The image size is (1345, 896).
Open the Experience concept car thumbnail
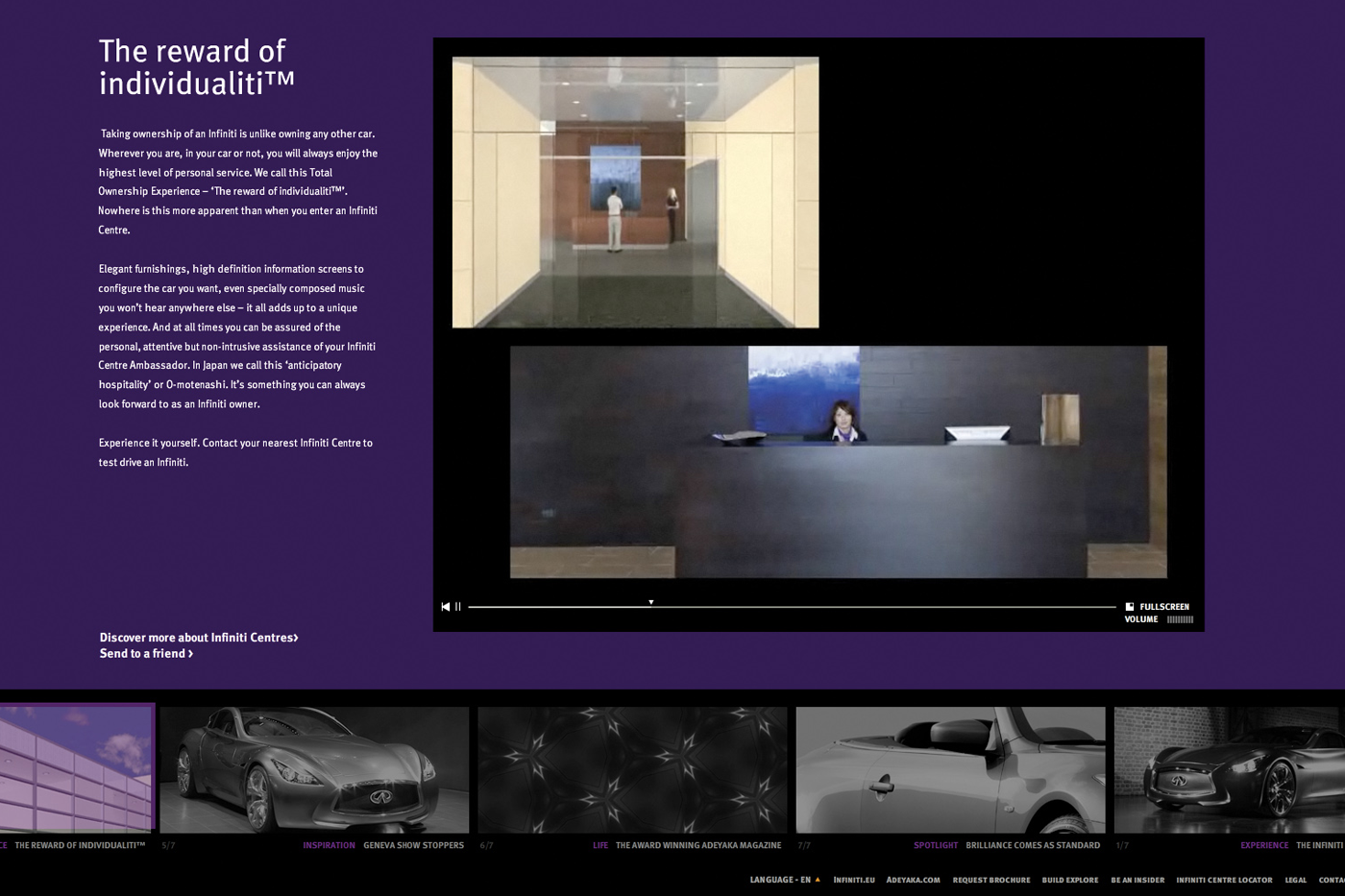tap(1229, 770)
